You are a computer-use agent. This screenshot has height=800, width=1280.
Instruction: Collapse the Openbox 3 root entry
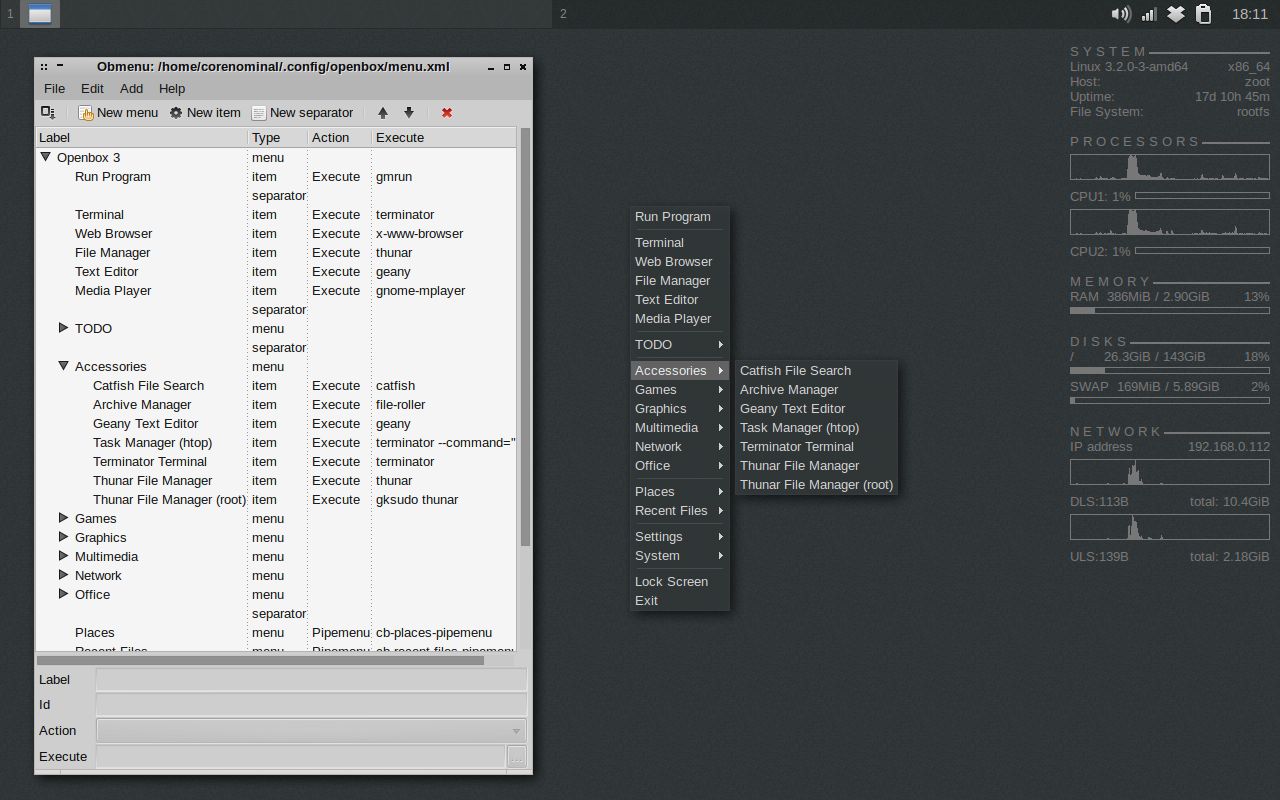45,157
